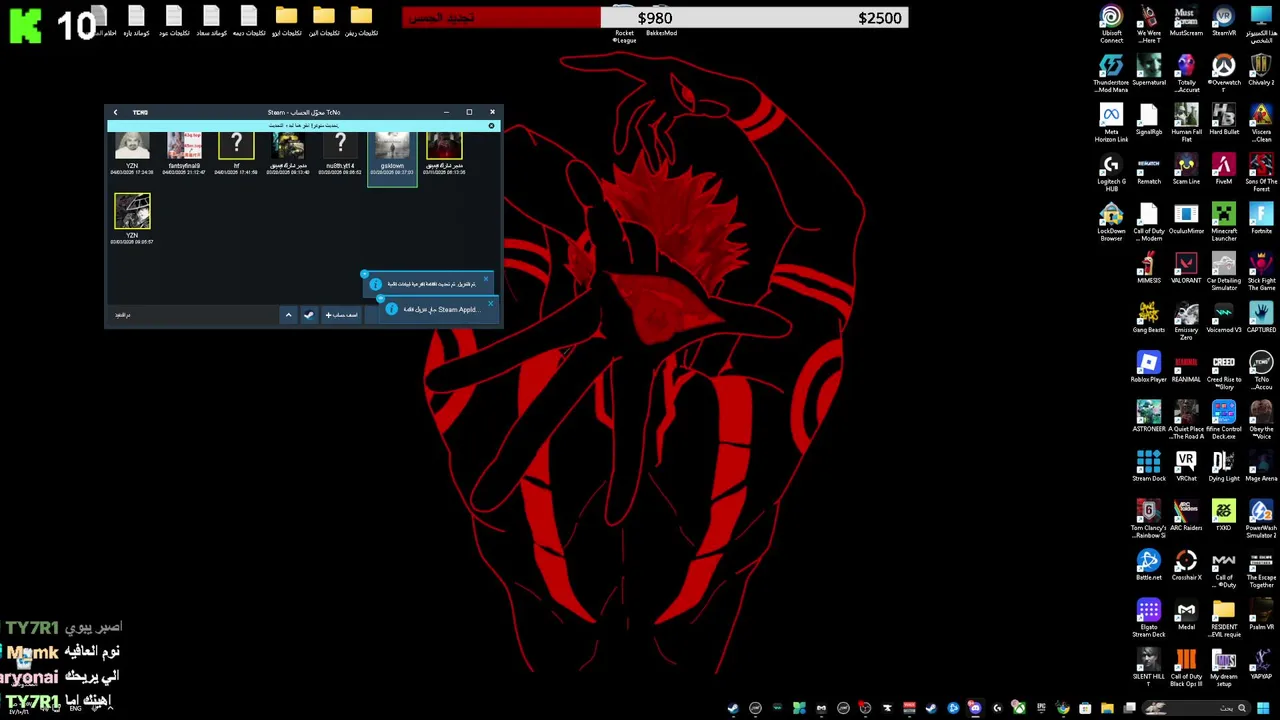Image resolution: width=1280 pixels, height=720 pixels.
Task: Open Crosshair X desktop shortcut
Action: 1186,566
